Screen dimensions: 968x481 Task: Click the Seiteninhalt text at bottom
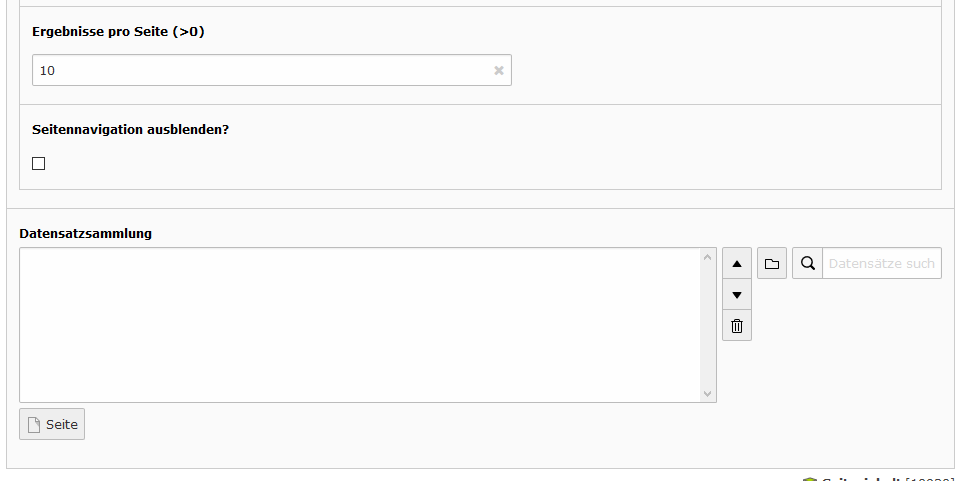[x=861, y=479]
